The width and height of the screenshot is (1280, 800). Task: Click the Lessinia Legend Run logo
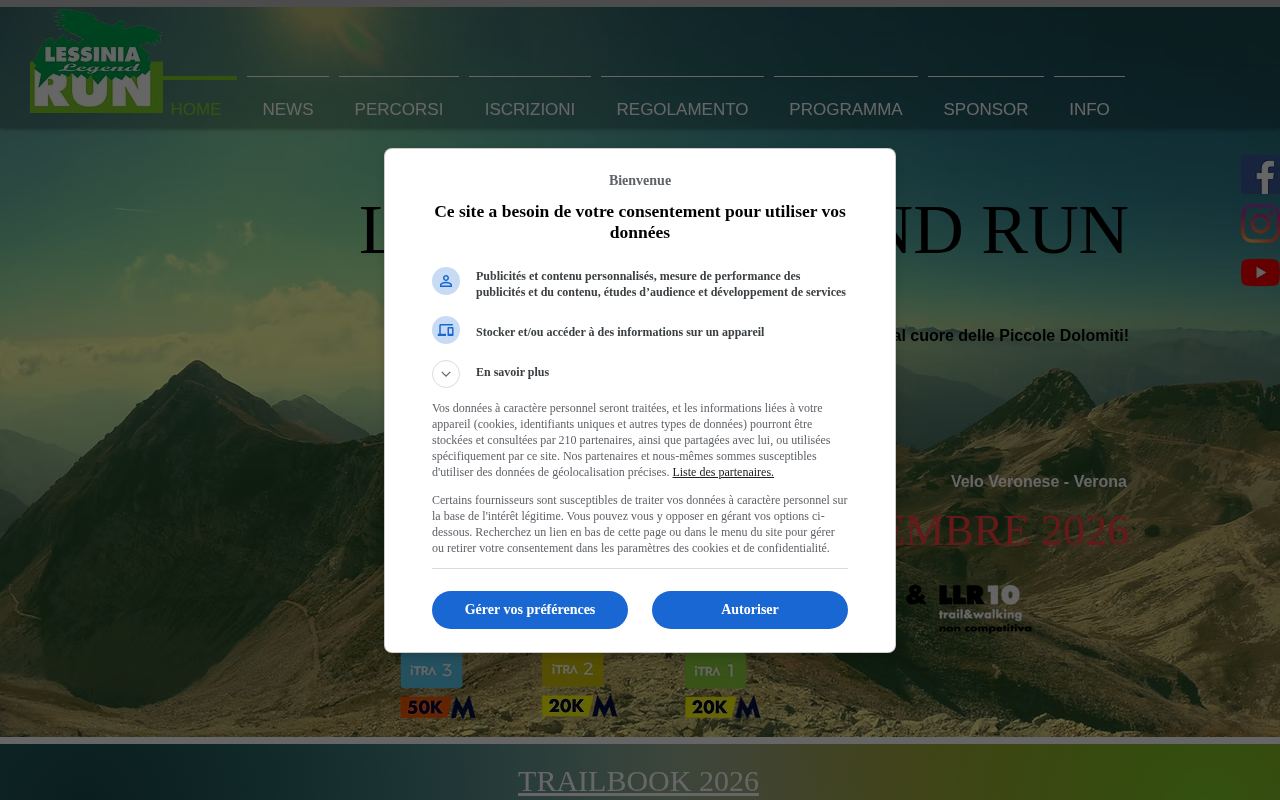96,61
